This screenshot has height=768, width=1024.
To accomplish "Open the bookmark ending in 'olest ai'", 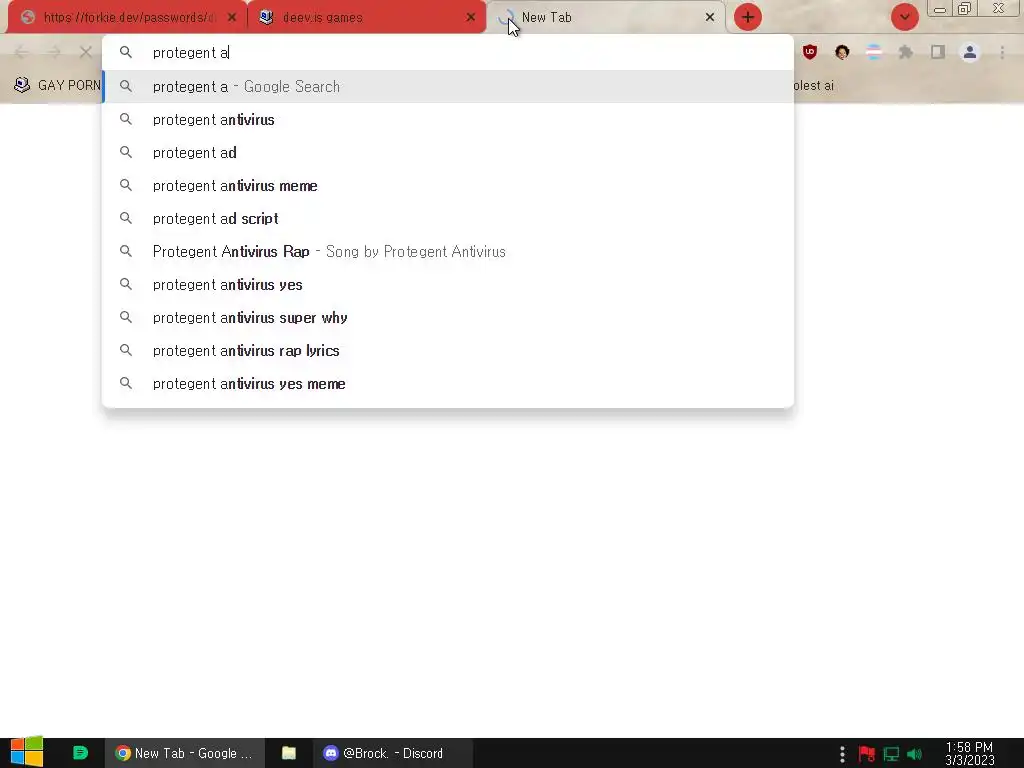I will click(x=814, y=85).
